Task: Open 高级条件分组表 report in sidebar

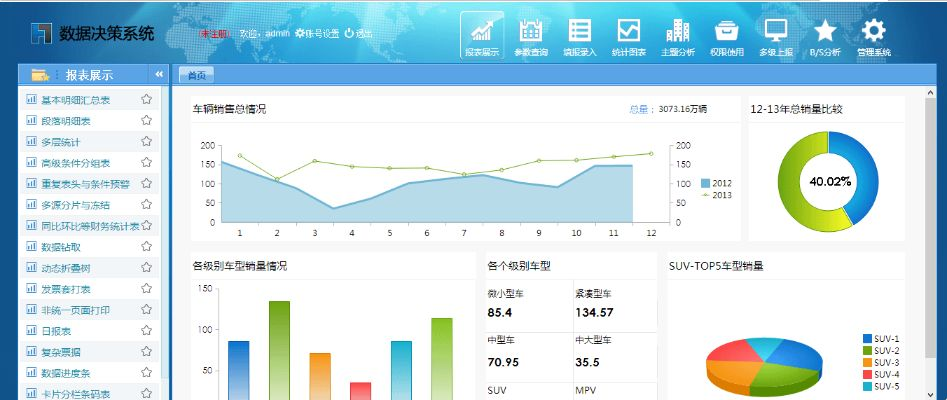Action: click(x=75, y=163)
